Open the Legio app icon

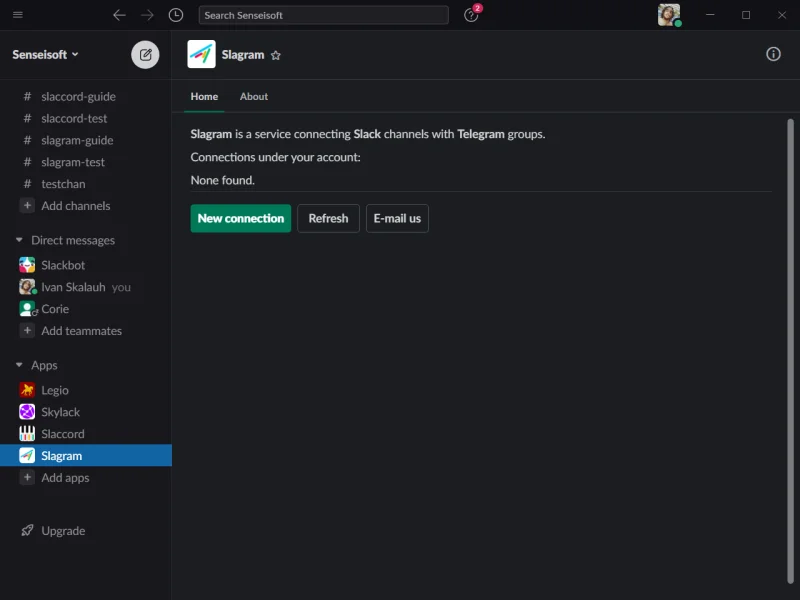(x=27, y=390)
